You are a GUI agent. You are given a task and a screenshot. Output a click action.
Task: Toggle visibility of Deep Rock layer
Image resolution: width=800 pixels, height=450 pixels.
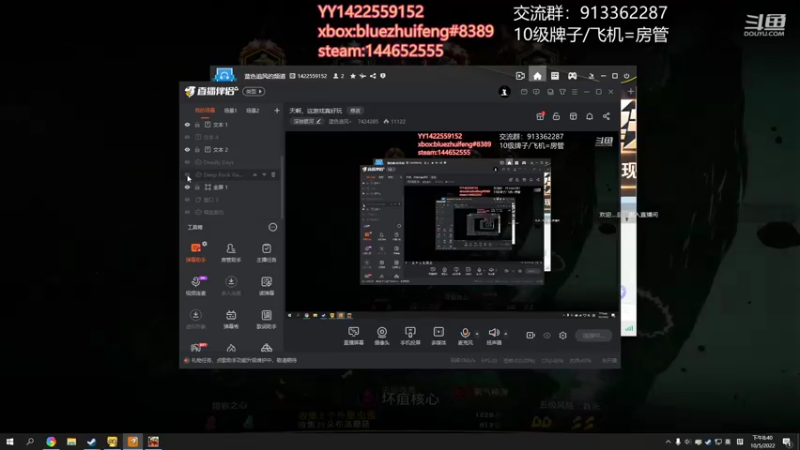[x=187, y=174]
